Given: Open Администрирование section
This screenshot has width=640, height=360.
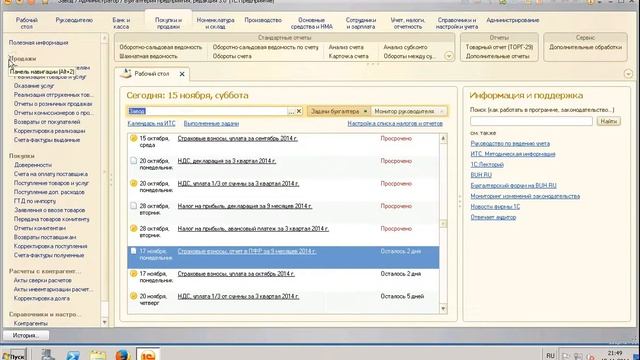Looking at the screenshot, I should pyautogui.click(x=512, y=20).
